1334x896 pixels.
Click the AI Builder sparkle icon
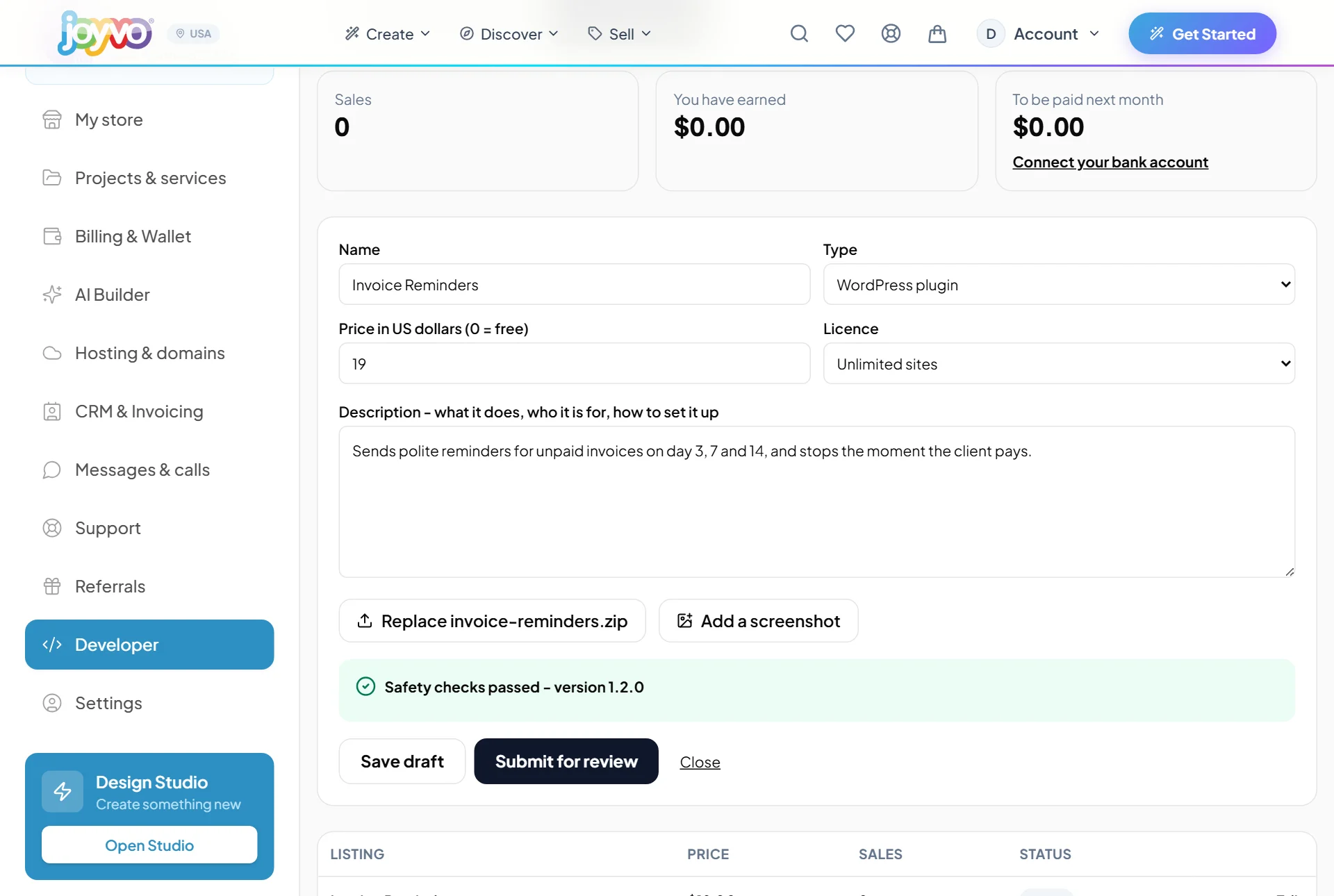pyautogui.click(x=52, y=294)
